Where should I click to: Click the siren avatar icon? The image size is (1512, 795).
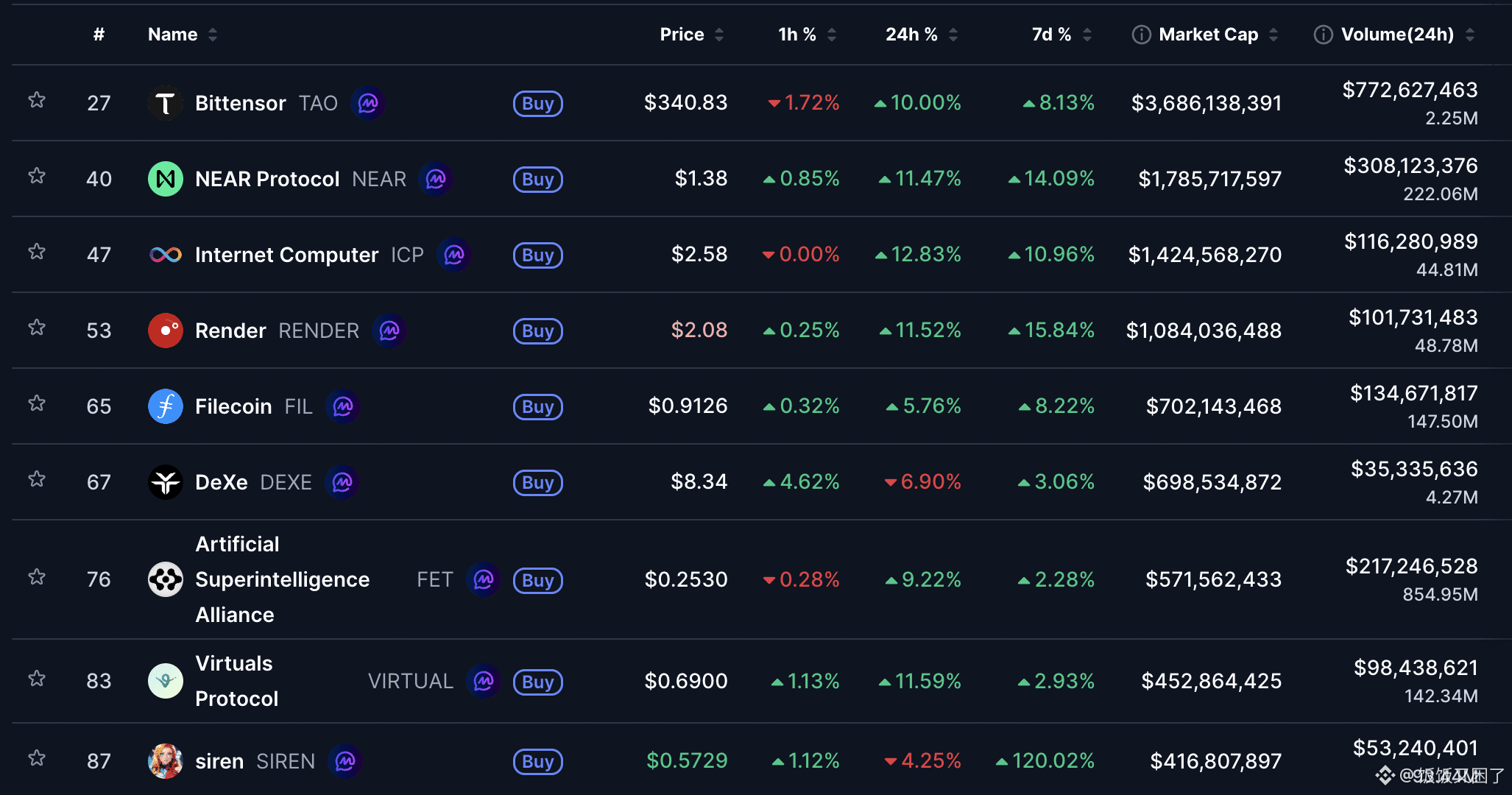pos(166,761)
